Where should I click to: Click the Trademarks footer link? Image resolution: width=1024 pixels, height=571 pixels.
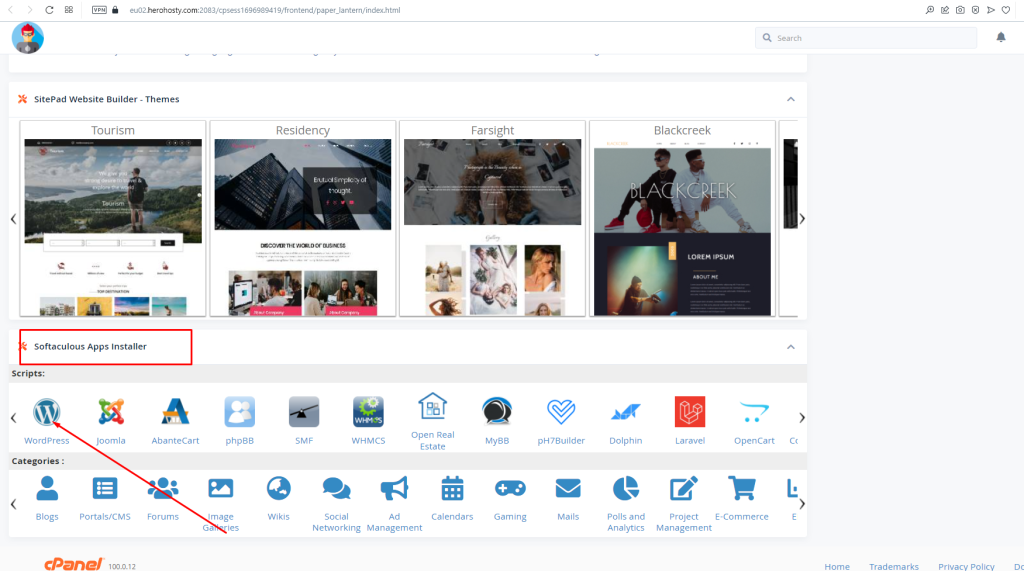[x=893, y=566]
